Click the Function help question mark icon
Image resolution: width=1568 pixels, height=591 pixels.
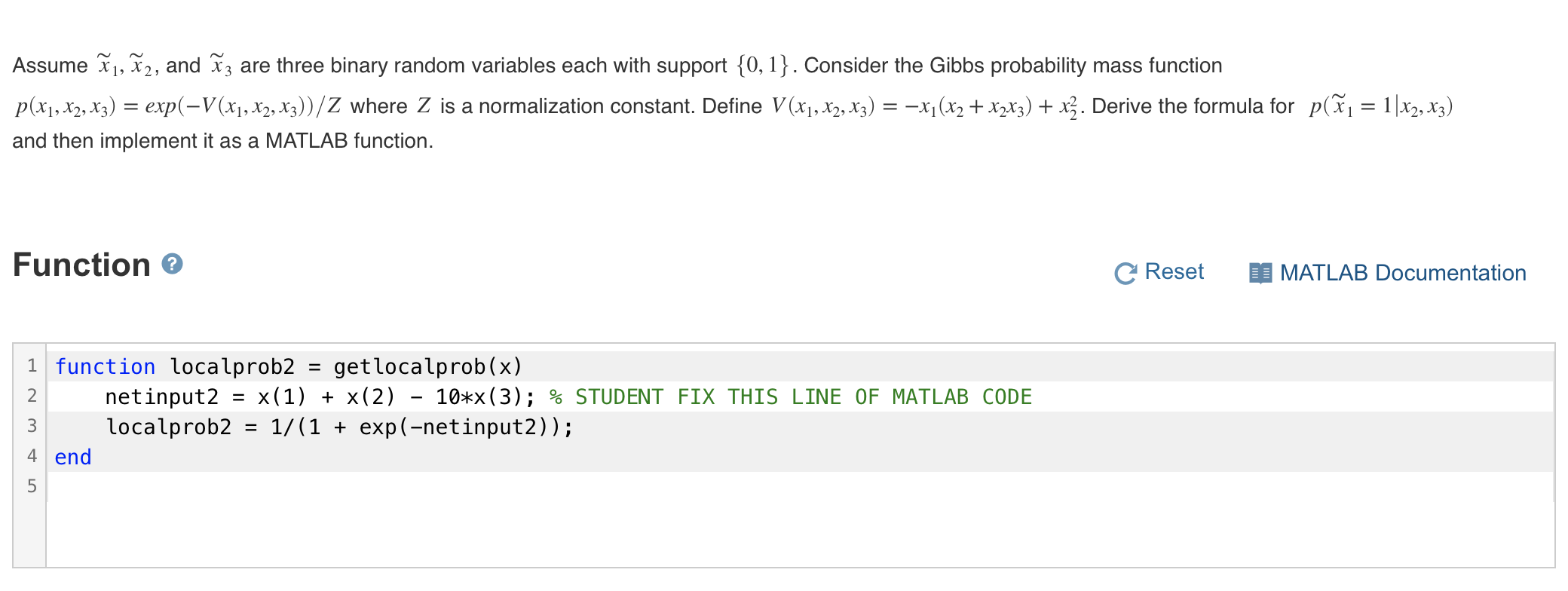172,264
